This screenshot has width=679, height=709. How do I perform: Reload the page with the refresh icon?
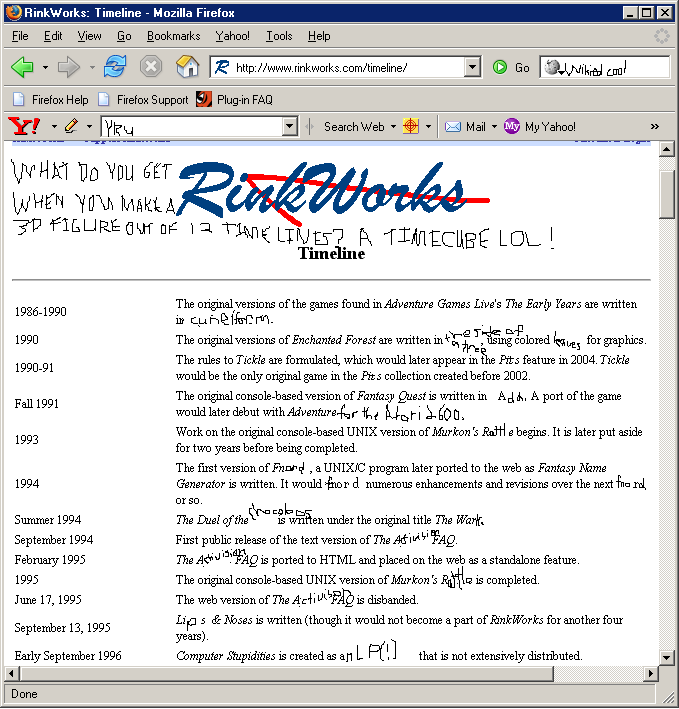115,66
